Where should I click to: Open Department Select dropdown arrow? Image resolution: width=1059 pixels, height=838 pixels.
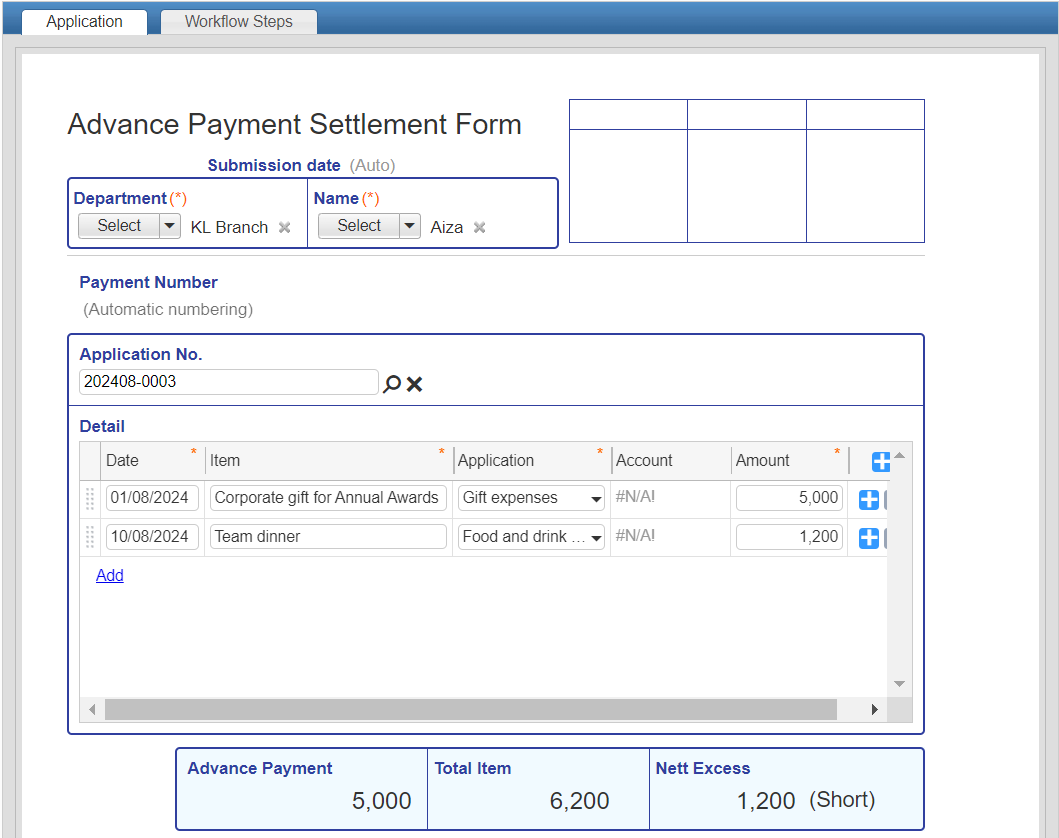click(170, 226)
